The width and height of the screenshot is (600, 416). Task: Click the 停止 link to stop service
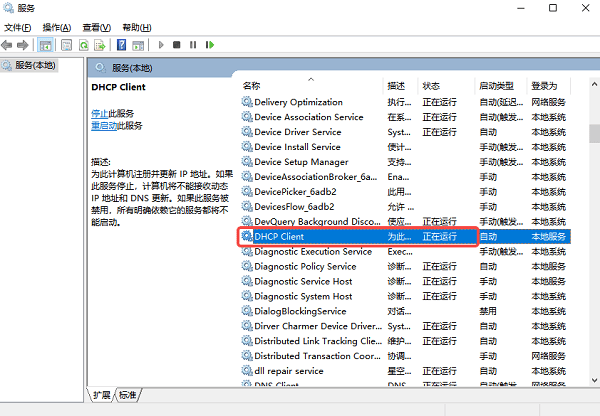click(99, 114)
